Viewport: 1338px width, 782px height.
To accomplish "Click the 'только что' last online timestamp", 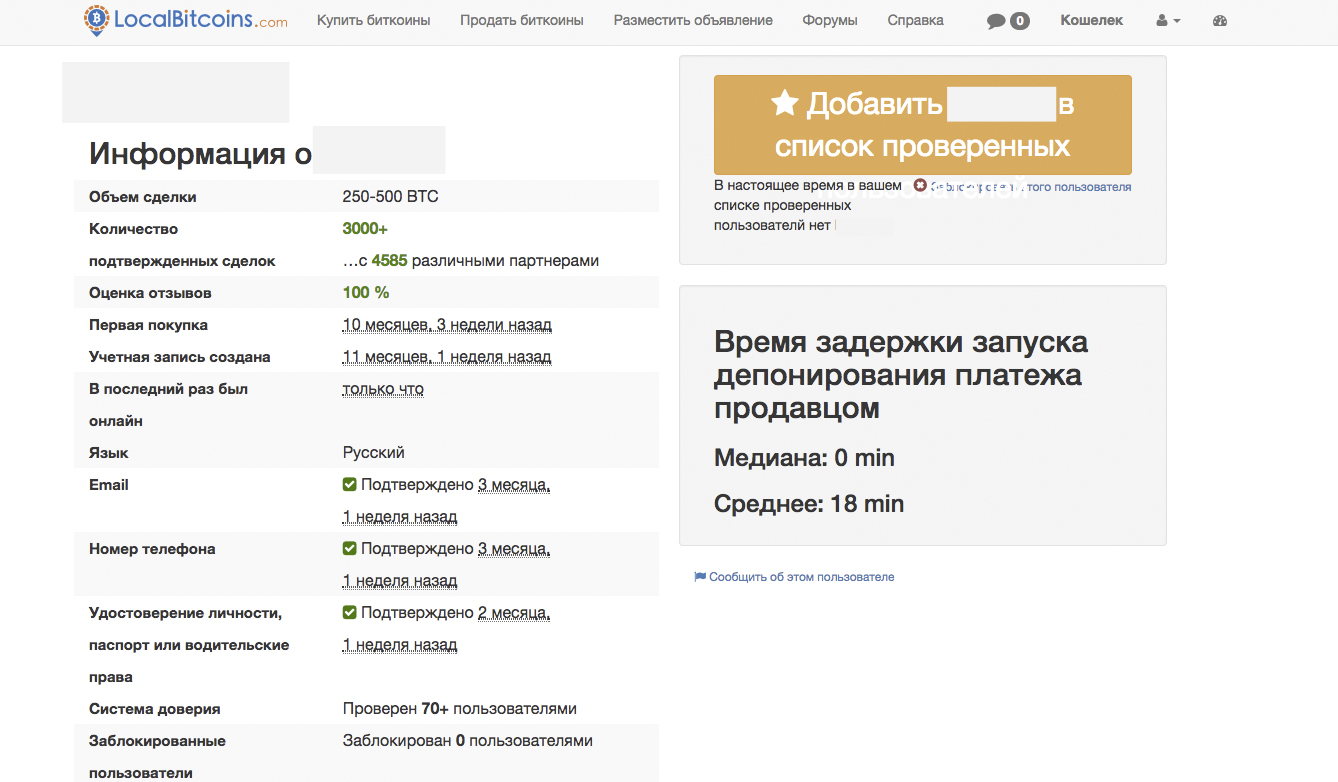I will [x=383, y=389].
